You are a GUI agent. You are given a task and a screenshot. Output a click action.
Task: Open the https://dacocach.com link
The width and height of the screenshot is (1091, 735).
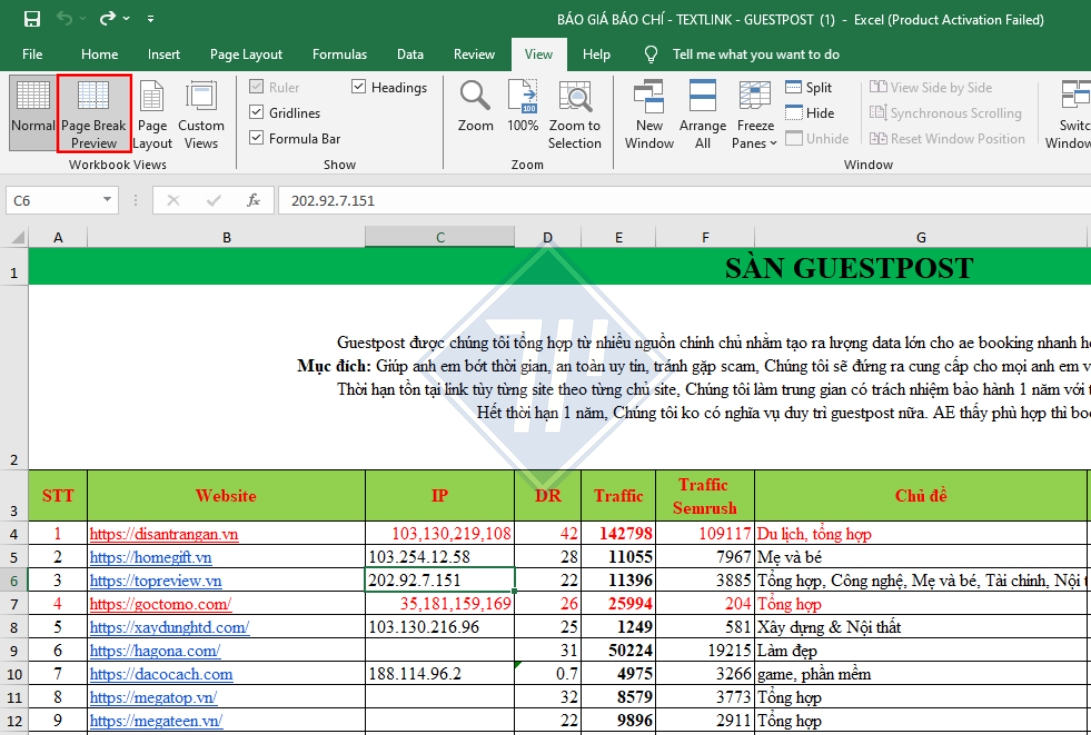pos(161,674)
